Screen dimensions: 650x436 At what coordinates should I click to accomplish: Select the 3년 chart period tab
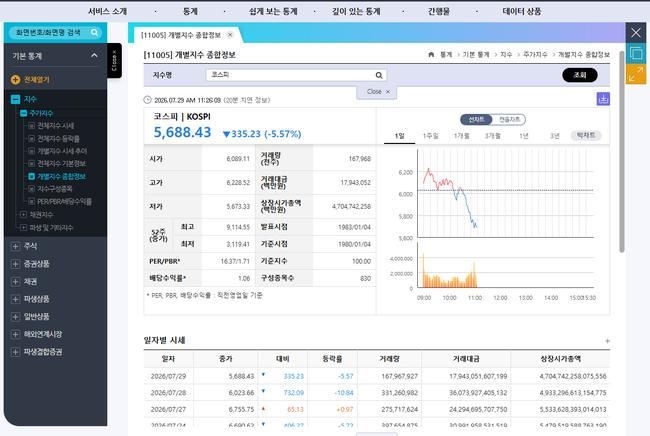[x=555, y=136]
